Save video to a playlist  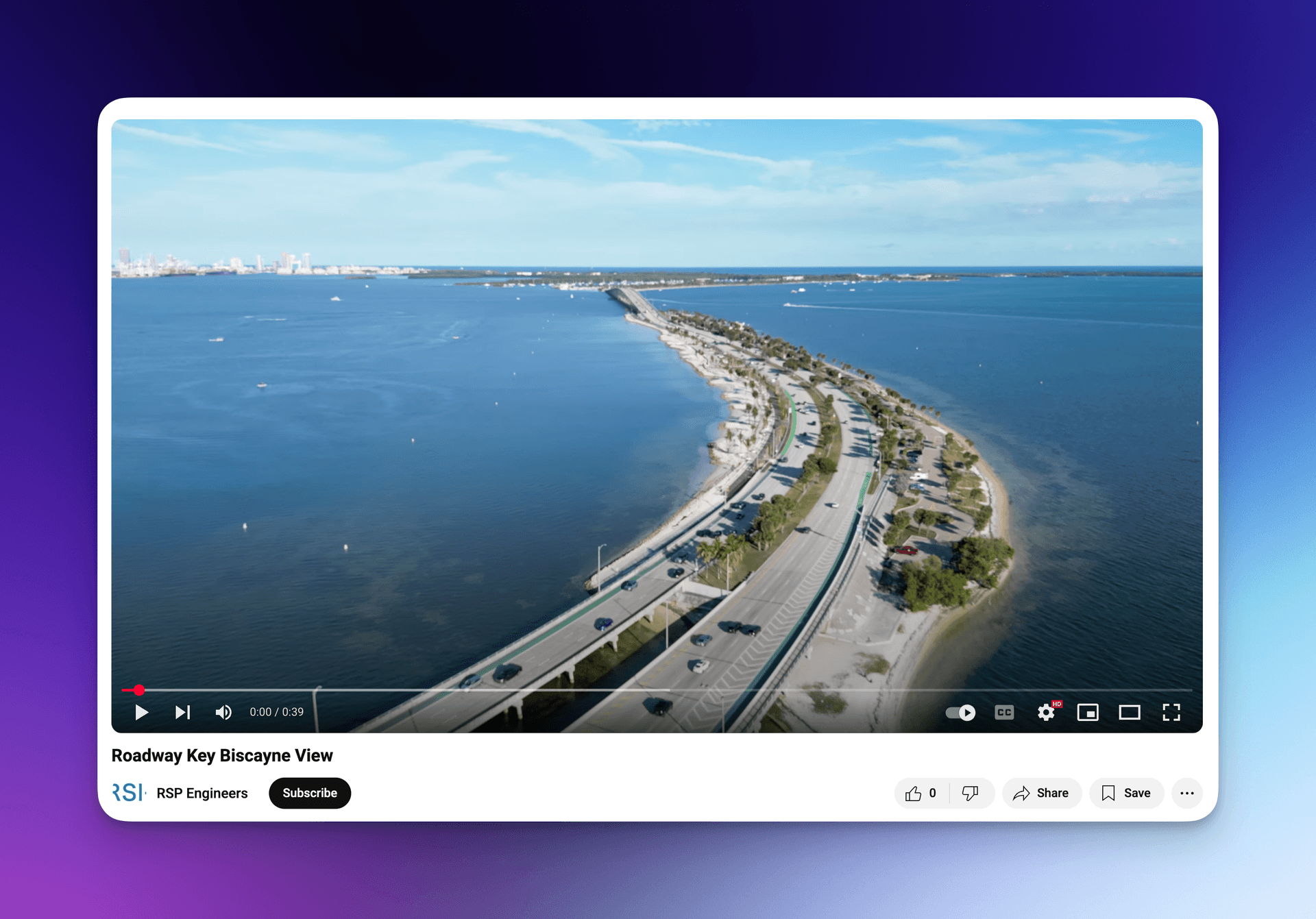1127,793
